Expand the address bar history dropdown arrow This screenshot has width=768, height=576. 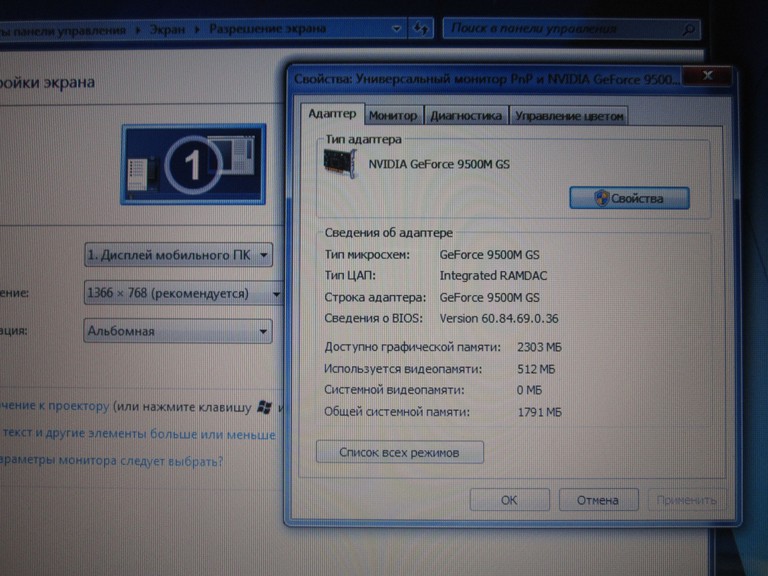tap(396, 29)
